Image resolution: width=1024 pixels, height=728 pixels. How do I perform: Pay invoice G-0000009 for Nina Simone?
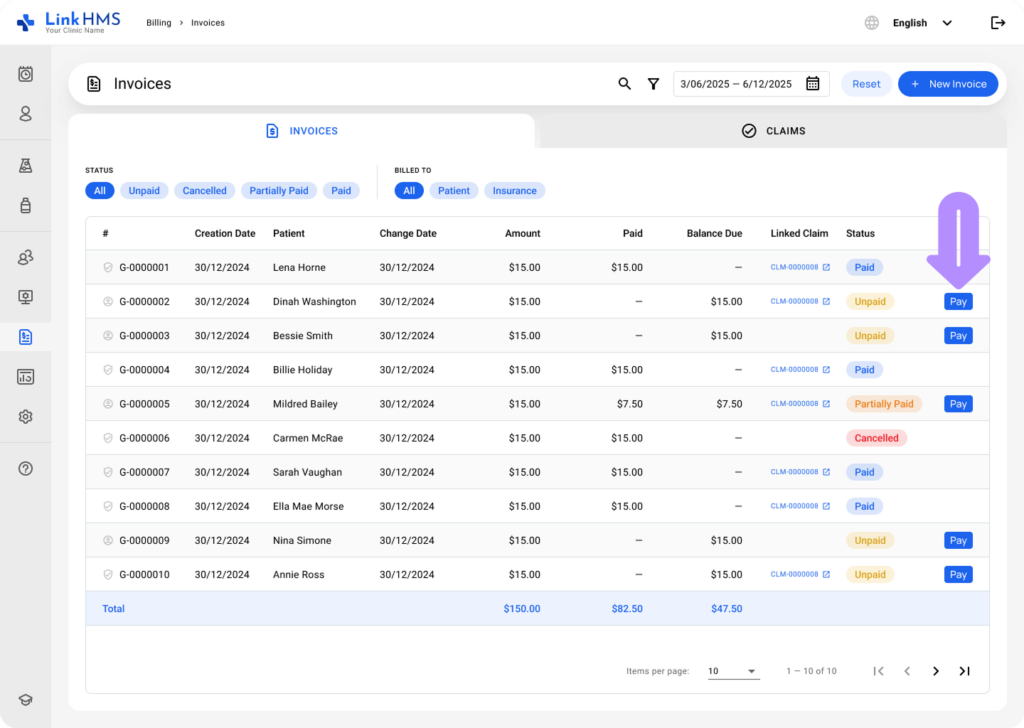958,540
